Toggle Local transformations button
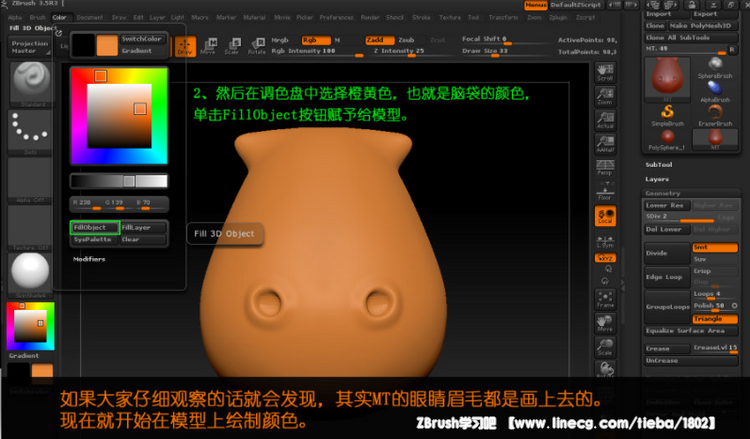750x439 pixels. pyautogui.click(x=605, y=216)
